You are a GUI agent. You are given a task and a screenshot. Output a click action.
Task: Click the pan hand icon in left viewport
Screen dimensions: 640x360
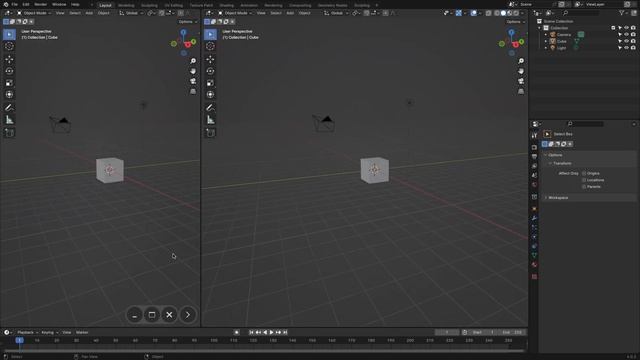[x=193, y=71]
